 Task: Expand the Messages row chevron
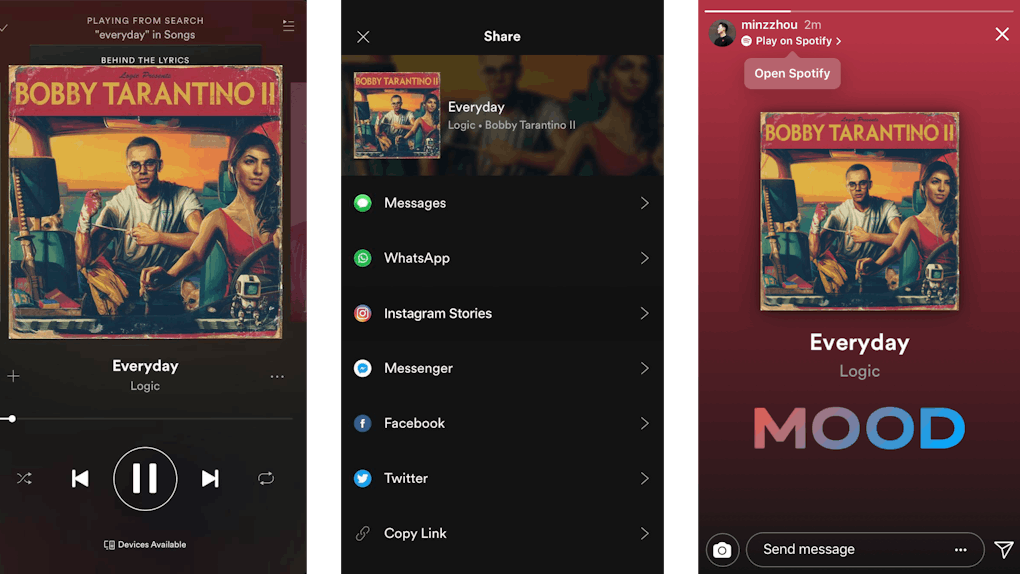click(645, 203)
